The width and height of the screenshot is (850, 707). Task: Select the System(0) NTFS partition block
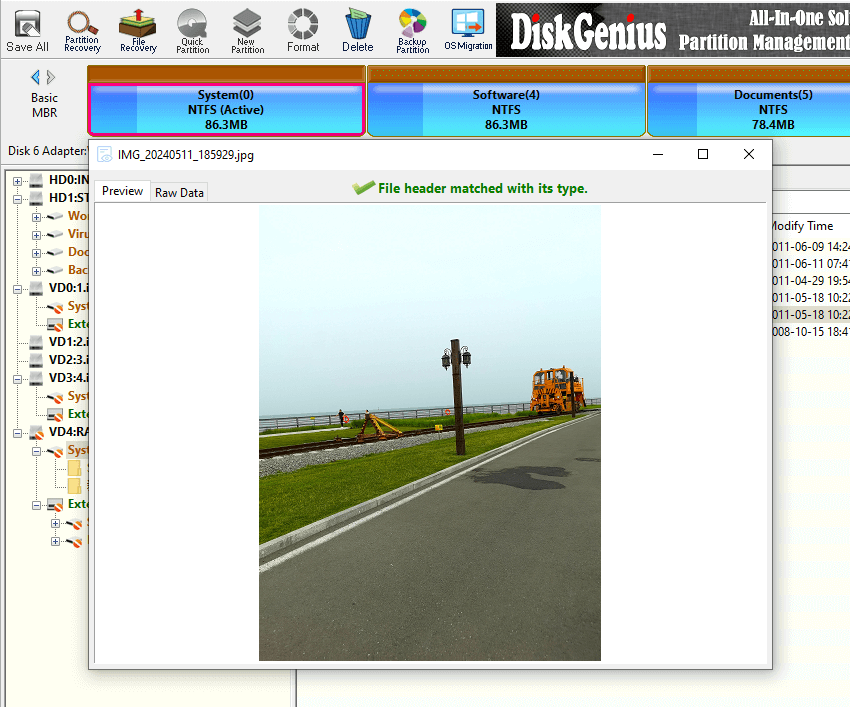tap(225, 110)
